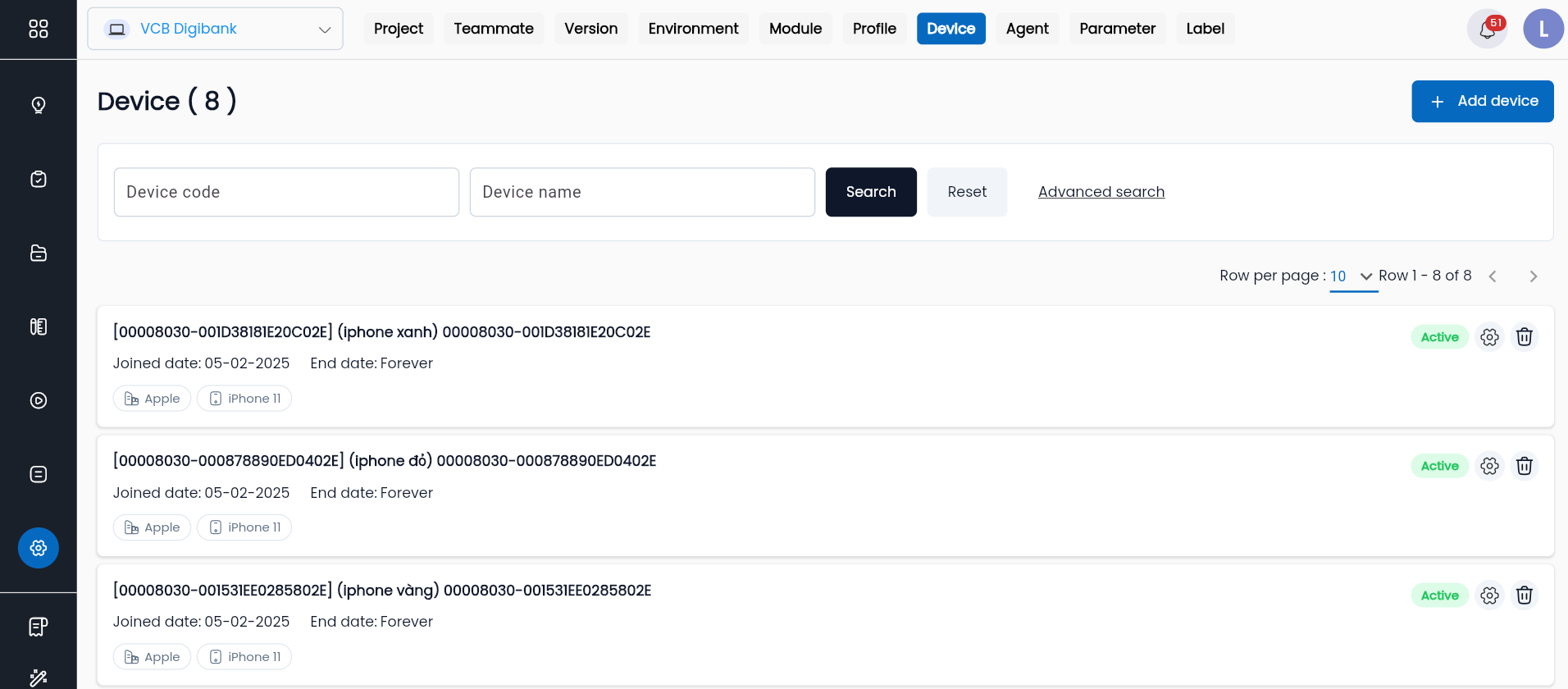Reset the device search filters
Screen dimensions: 1568x689
[968, 192]
